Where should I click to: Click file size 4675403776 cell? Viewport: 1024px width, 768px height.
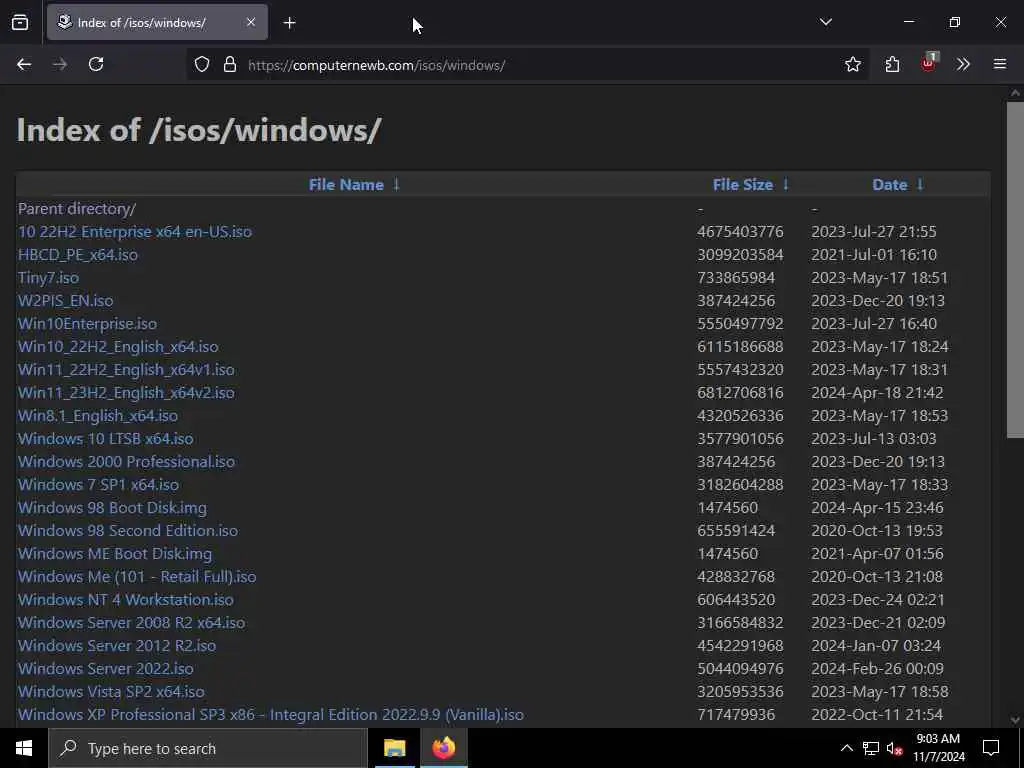740,232
